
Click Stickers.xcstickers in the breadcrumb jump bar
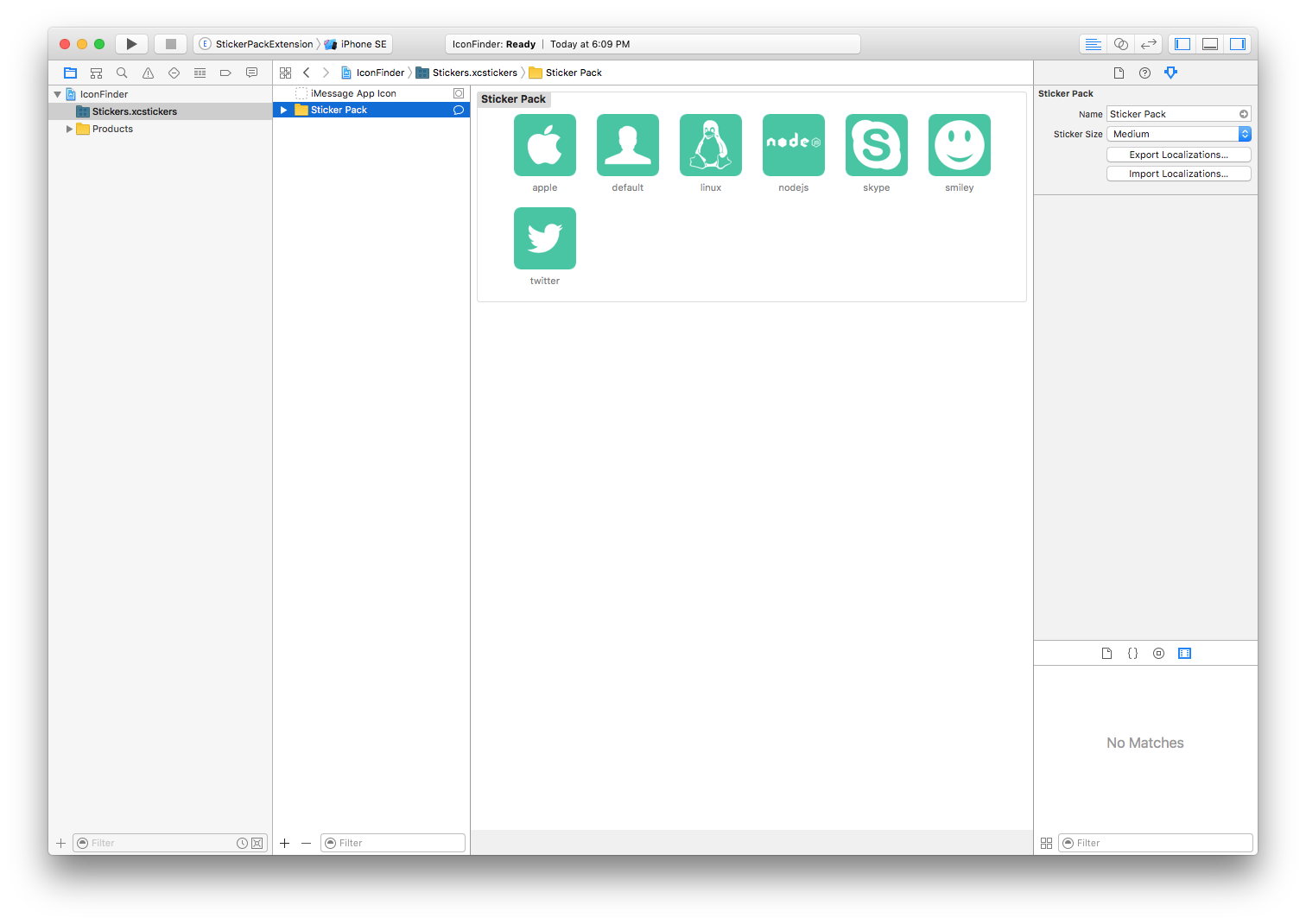pyautogui.click(x=473, y=73)
